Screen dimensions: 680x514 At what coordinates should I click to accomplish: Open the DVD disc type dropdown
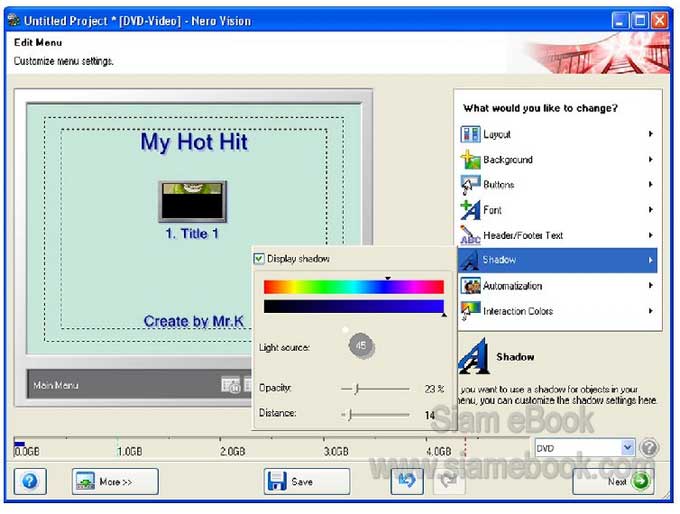(x=628, y=447)
